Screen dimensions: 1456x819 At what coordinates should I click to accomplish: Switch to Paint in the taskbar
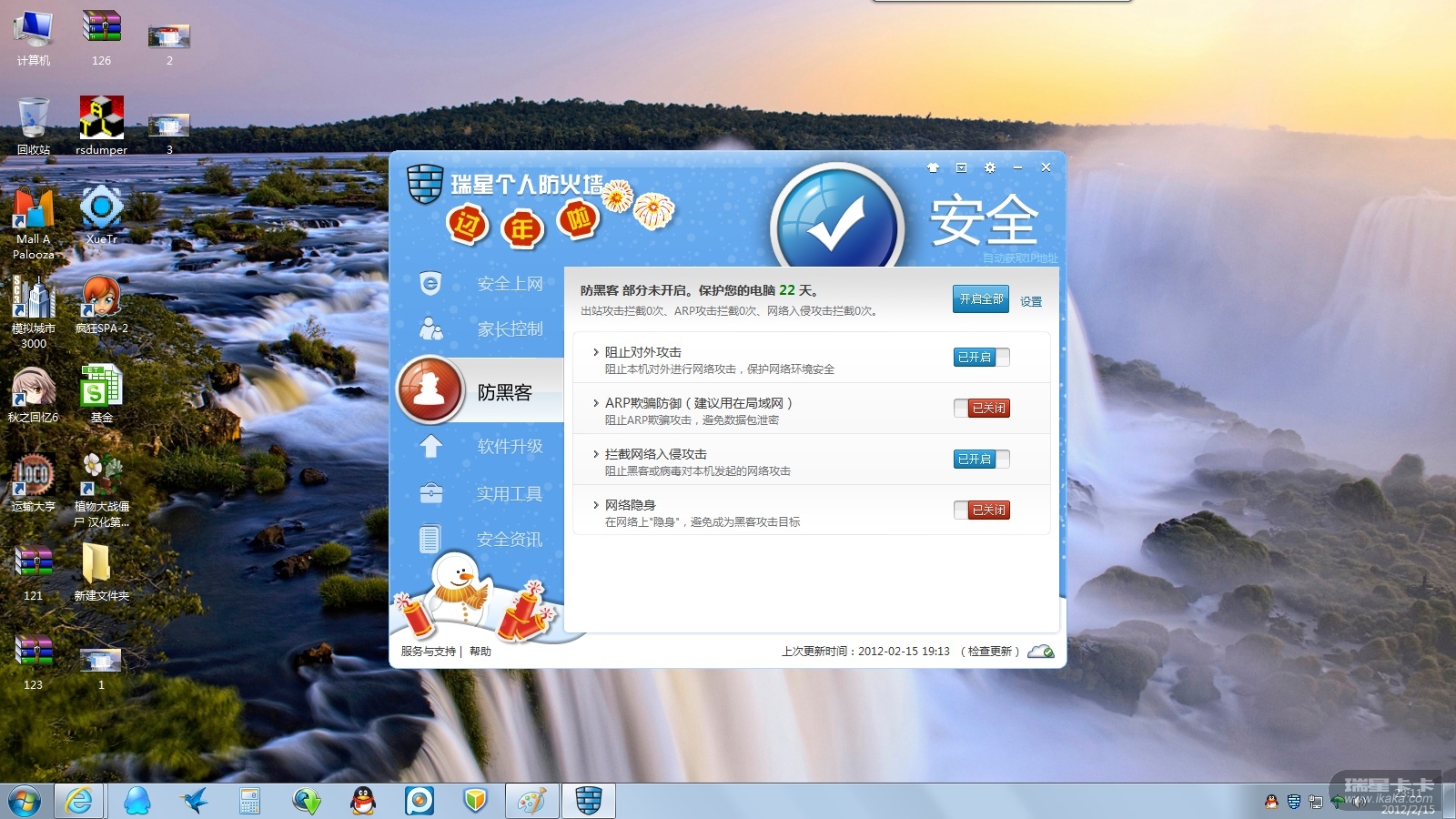[x=531, y=801]
